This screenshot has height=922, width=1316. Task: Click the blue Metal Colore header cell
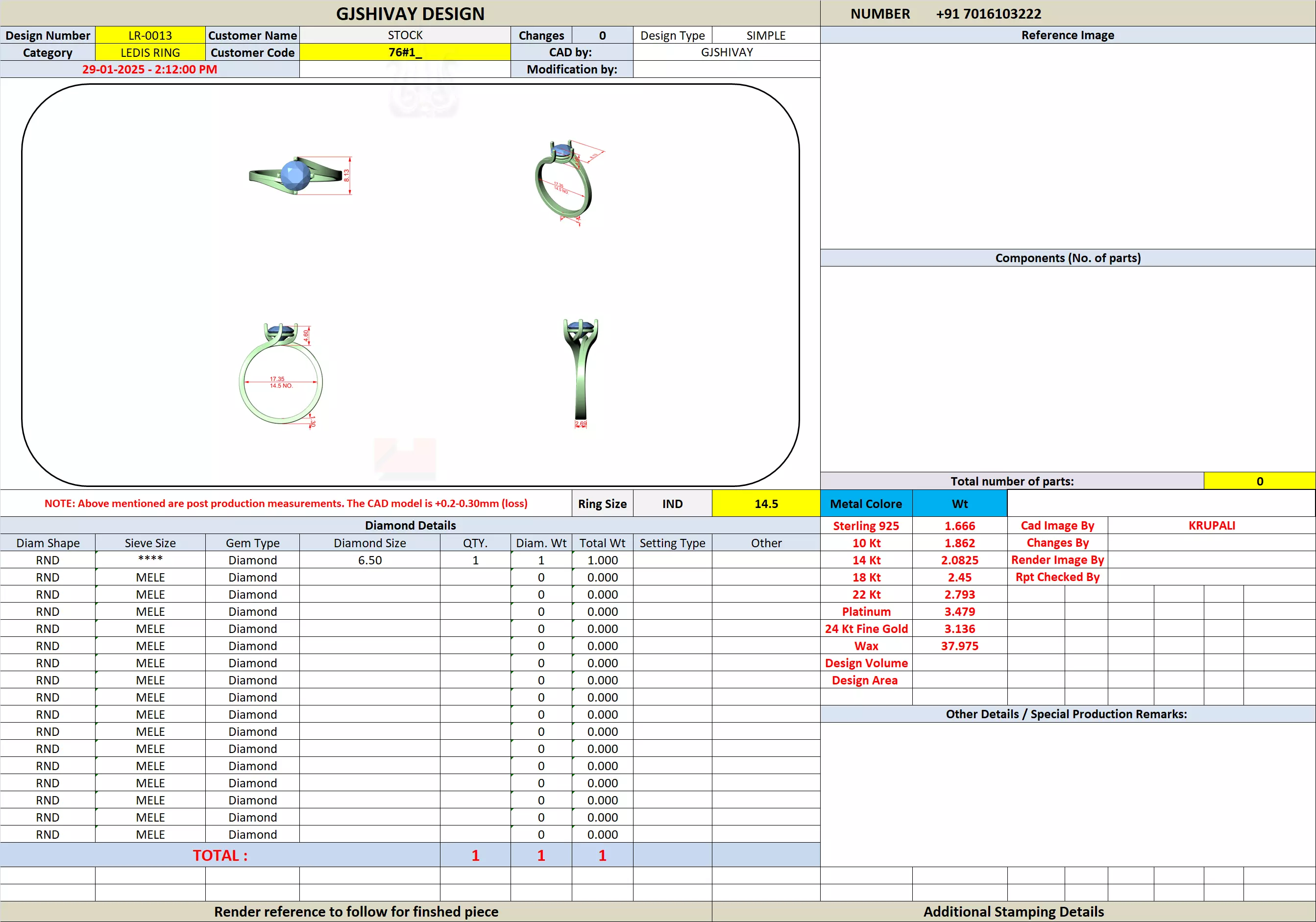(x=865, y=504)
